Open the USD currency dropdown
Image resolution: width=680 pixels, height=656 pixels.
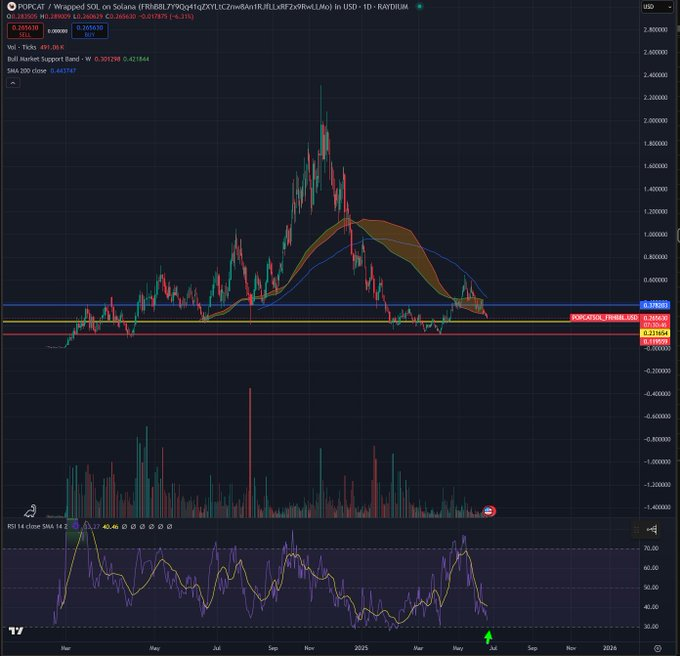[x=657, y=7]
